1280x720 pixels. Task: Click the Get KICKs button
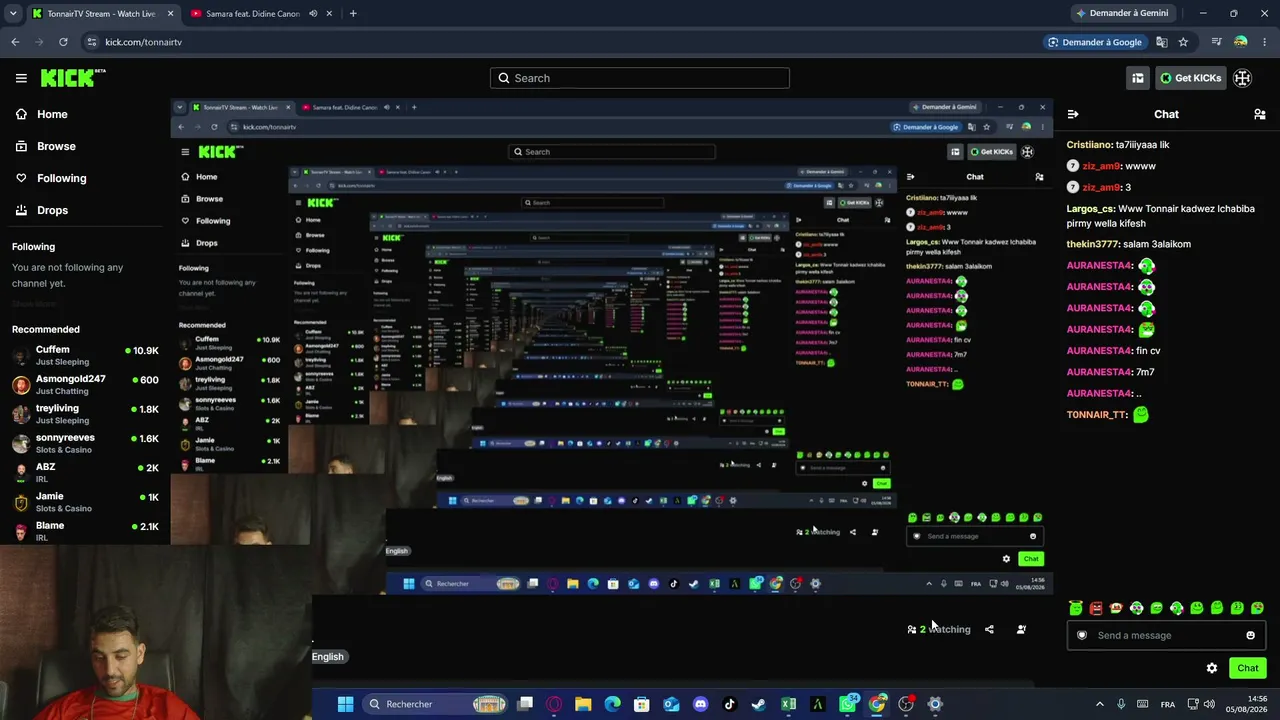pyautogui.click(x=1190, y=78)
